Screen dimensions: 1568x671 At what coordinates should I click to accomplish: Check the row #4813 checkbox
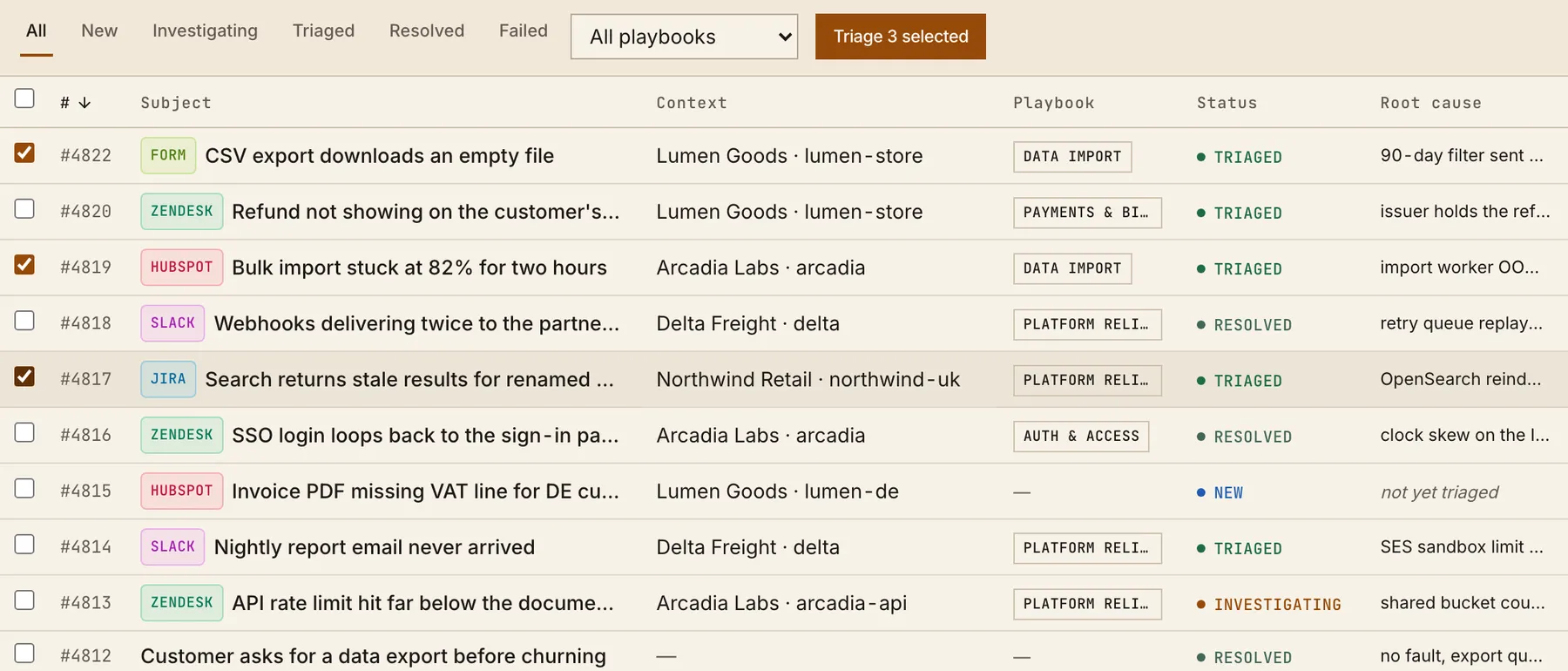[24, 600]
